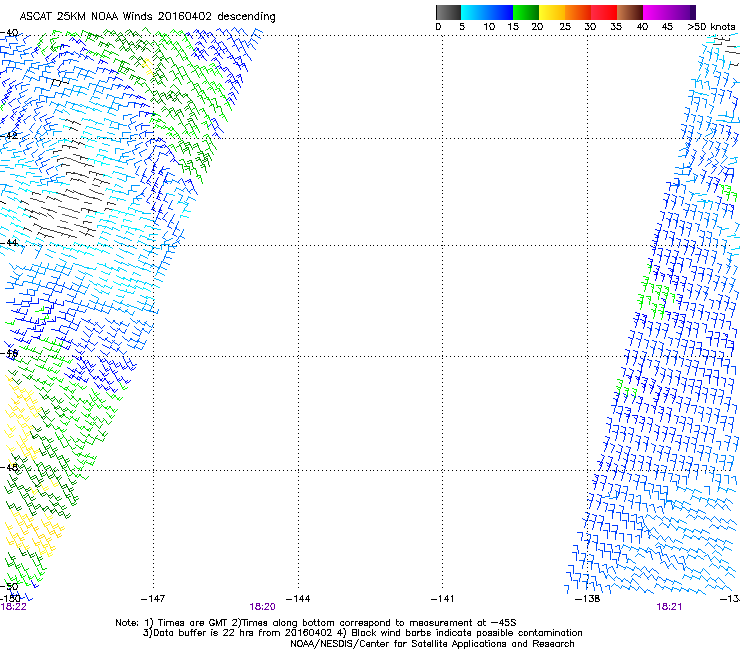Click the '-50' latitude label
Screen dimensions: 740x650
click(9, 587)
